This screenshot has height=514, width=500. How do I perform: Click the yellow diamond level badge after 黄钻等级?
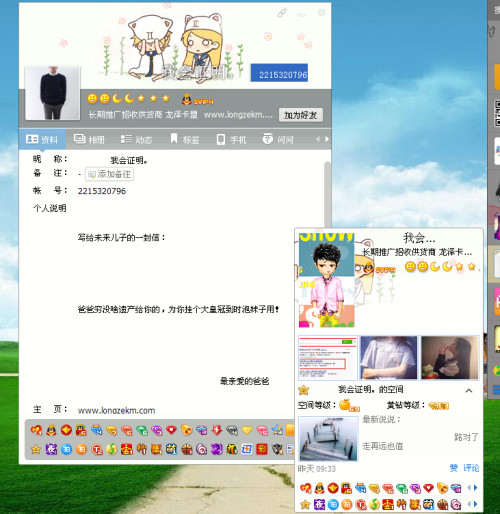point(438,406)
